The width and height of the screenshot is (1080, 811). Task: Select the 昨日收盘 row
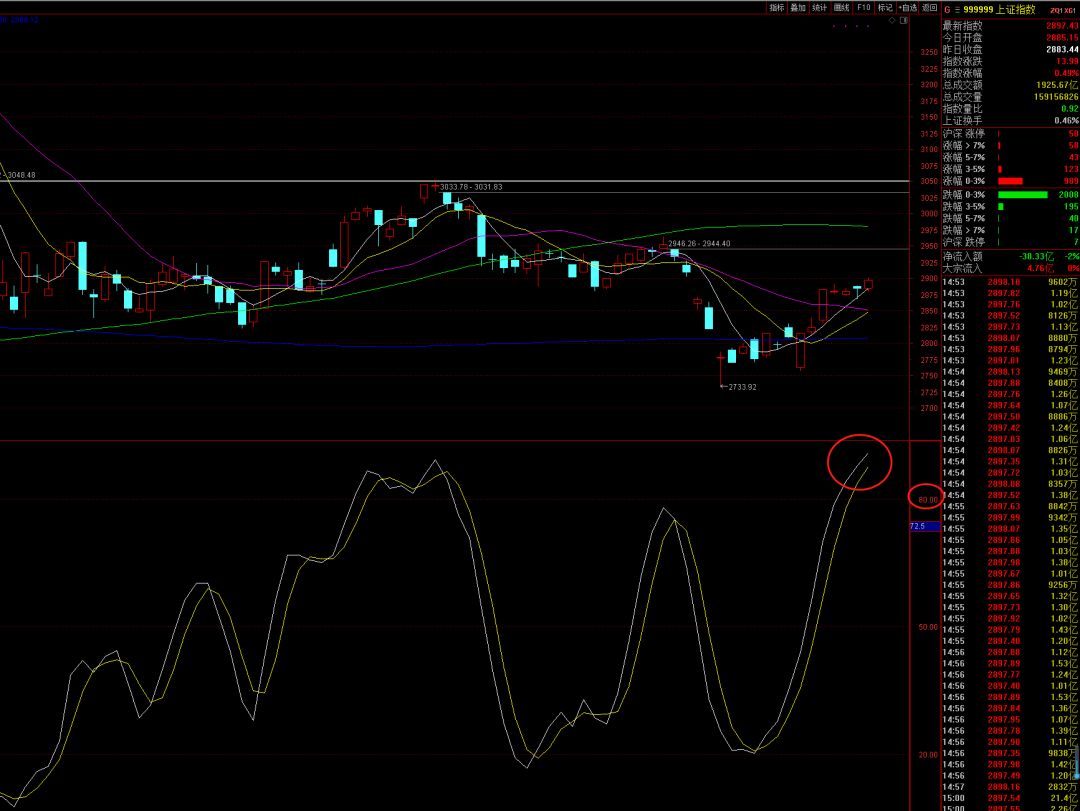pos(1010,49)
